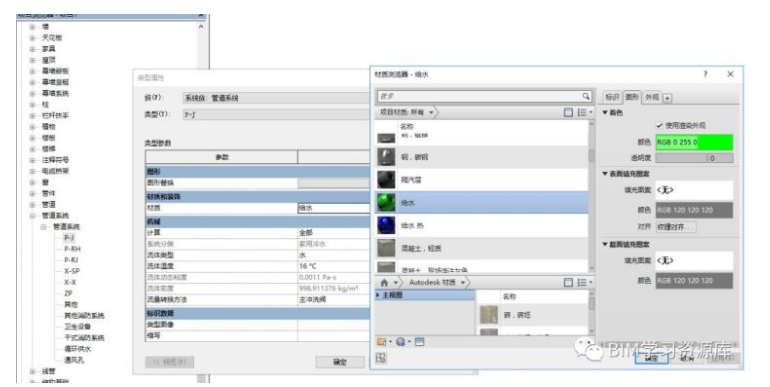770x387 pixels.
Task: Click the 类型 P-J type dropdown field
Action: (x=276, y=114)
